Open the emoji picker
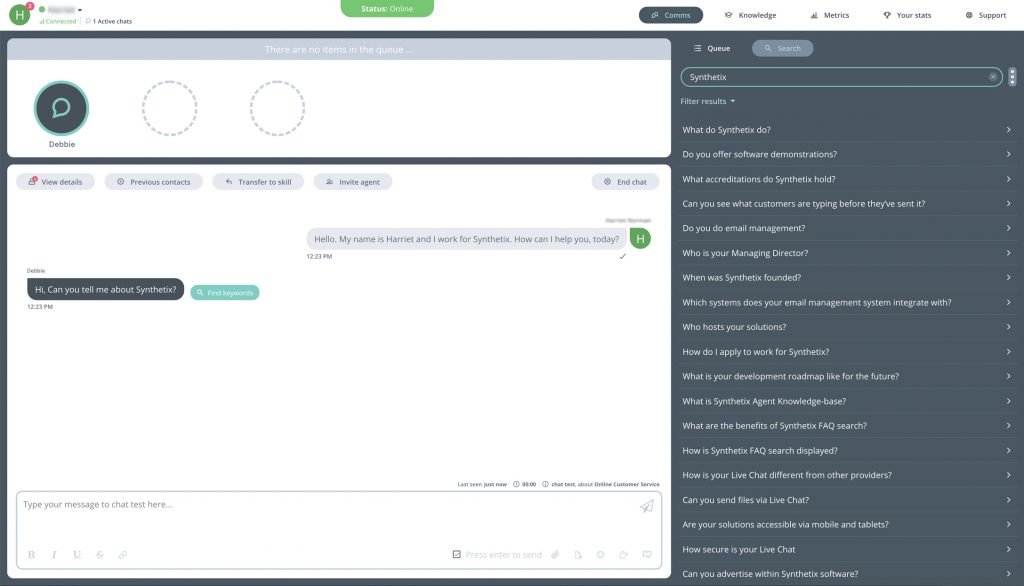The image size is (1024, 586). coord(601,555)
